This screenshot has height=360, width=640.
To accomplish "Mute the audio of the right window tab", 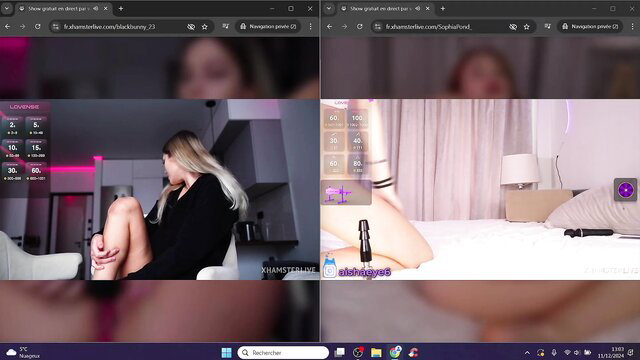I will pyautogui.click(x=417, y=9).
